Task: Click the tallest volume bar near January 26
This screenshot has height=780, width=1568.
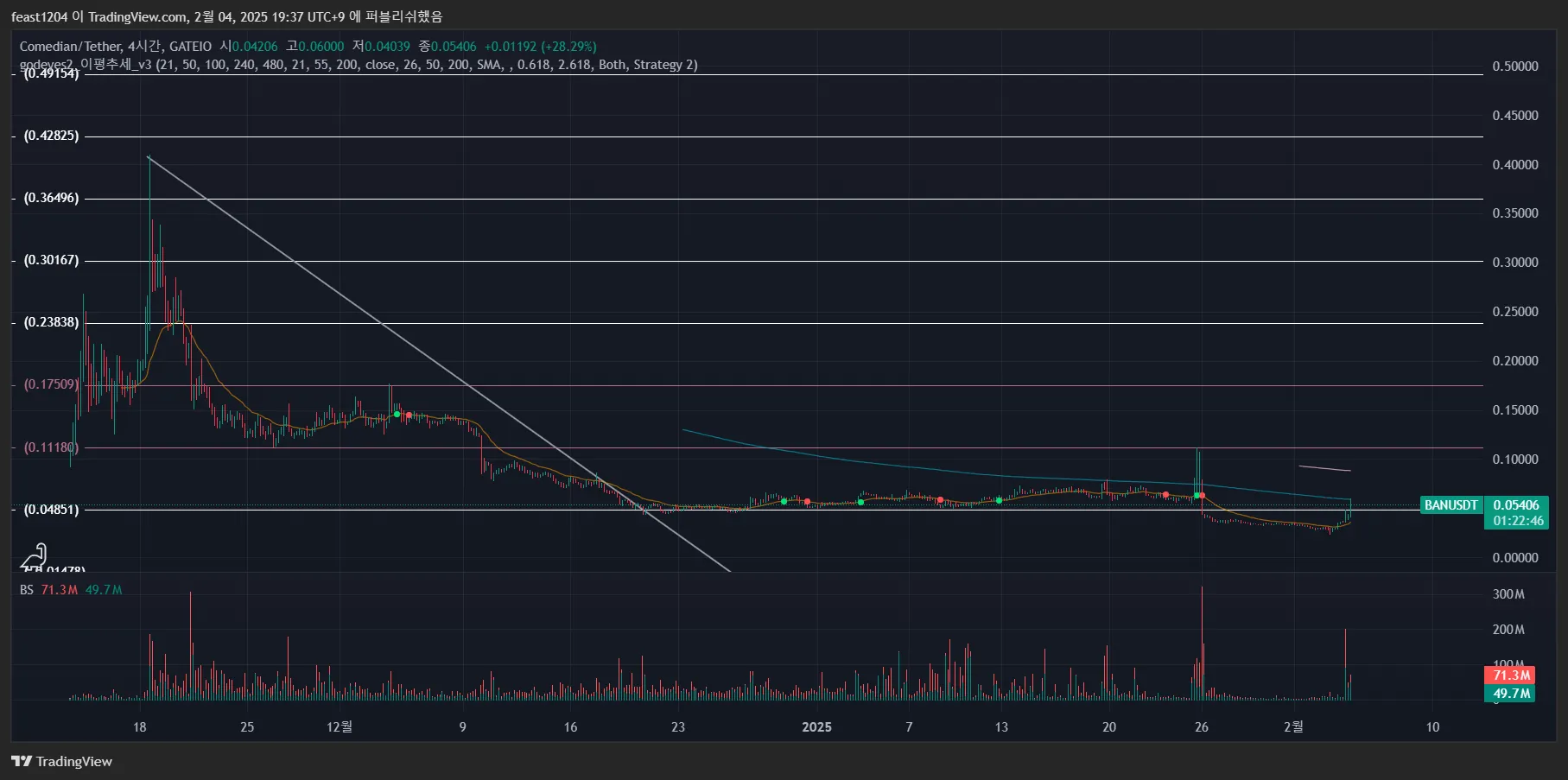Action: point(1202,644)
